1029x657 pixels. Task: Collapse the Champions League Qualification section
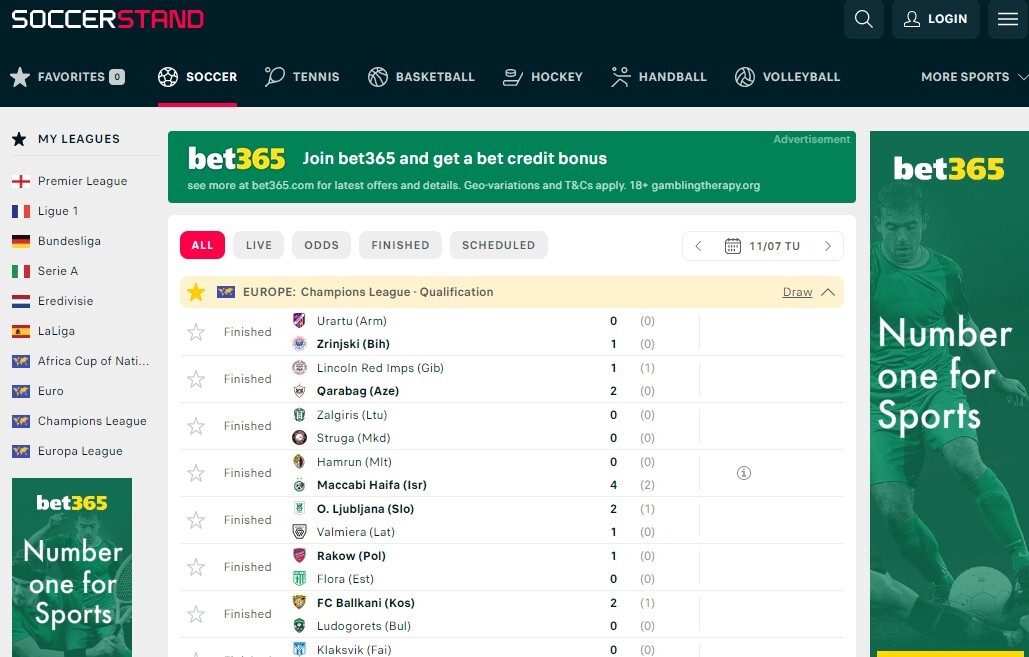click(x=828, y=292)
